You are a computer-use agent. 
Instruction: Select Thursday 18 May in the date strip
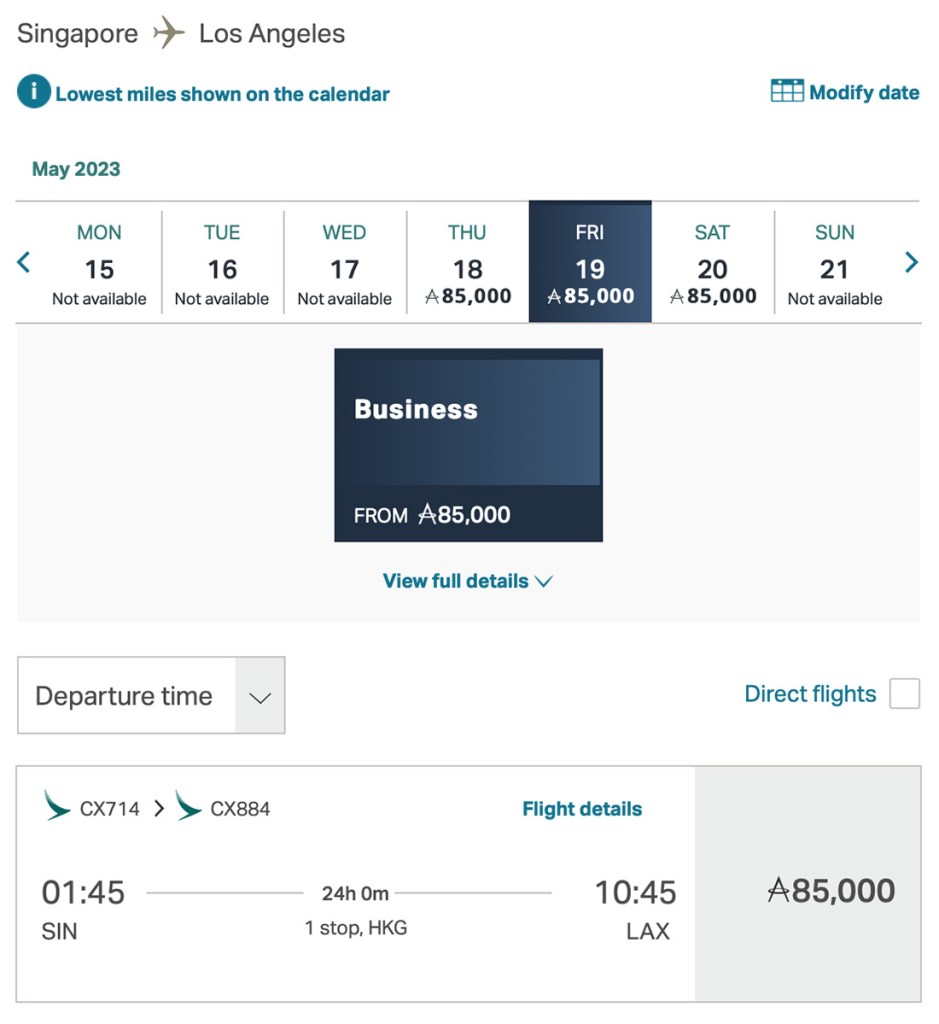tap(466, 262)
